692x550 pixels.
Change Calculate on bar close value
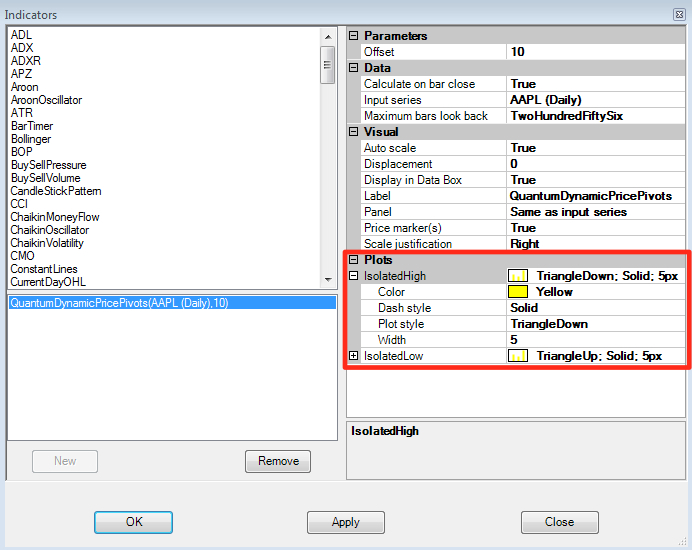coord(596,84)
